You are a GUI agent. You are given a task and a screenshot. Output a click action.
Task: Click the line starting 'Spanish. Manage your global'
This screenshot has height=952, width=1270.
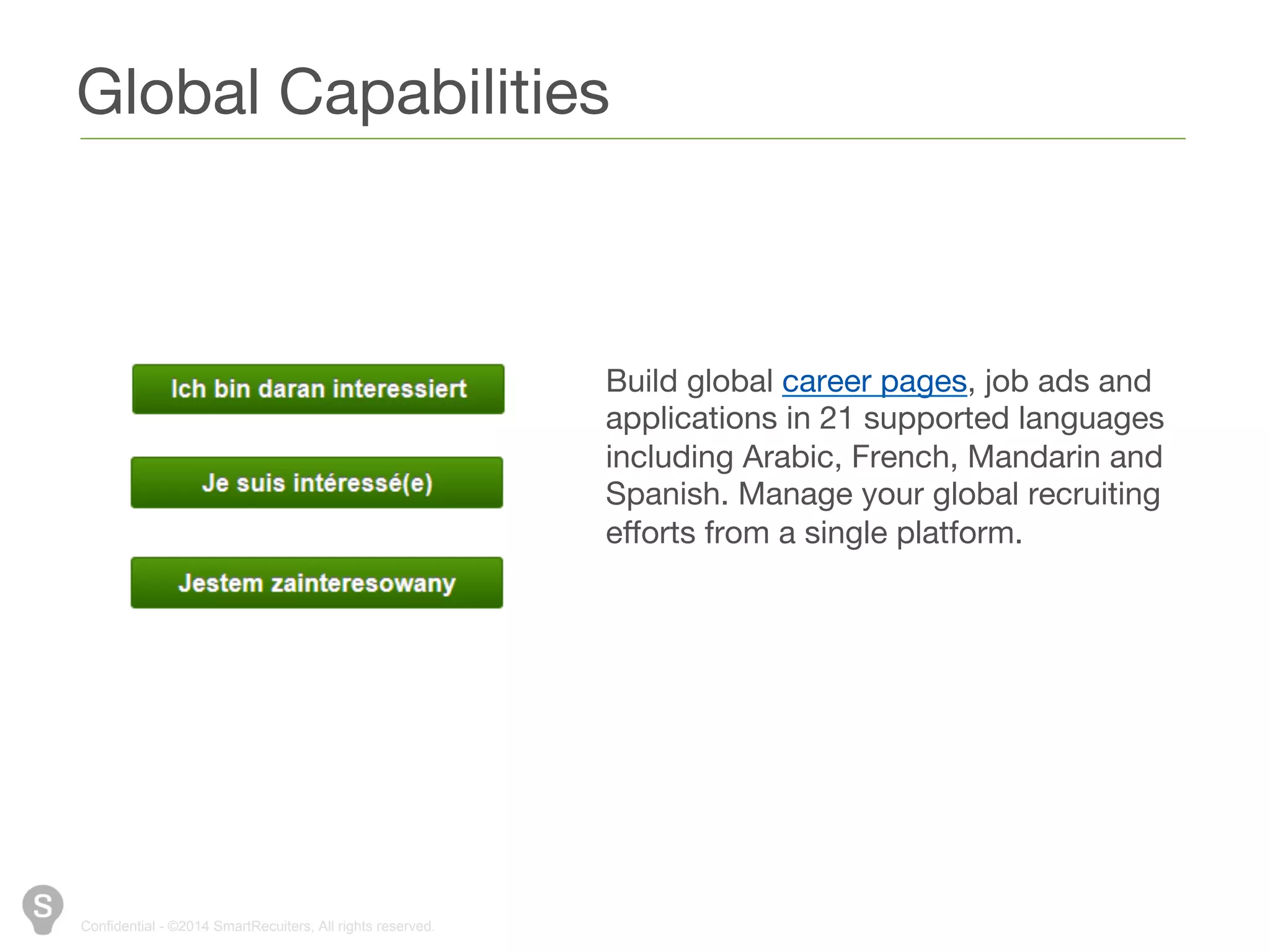(882, 495)
